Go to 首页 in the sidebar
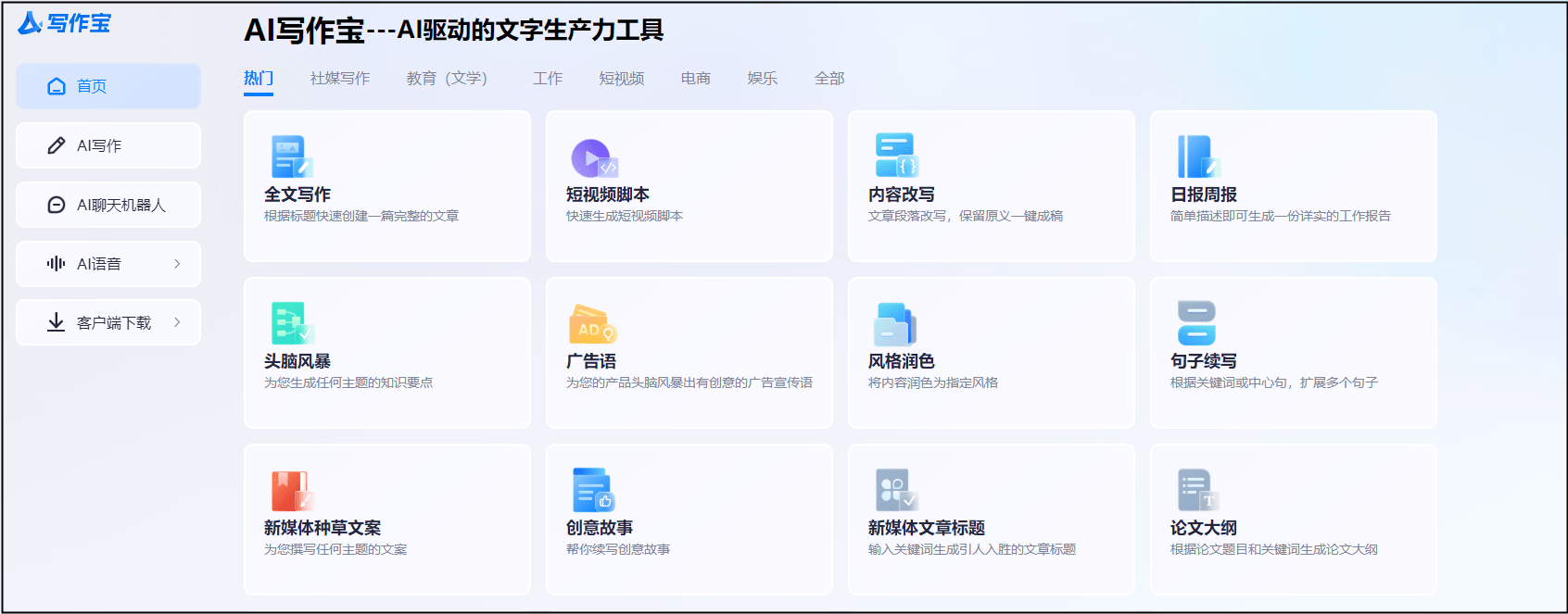 (108, 86)
